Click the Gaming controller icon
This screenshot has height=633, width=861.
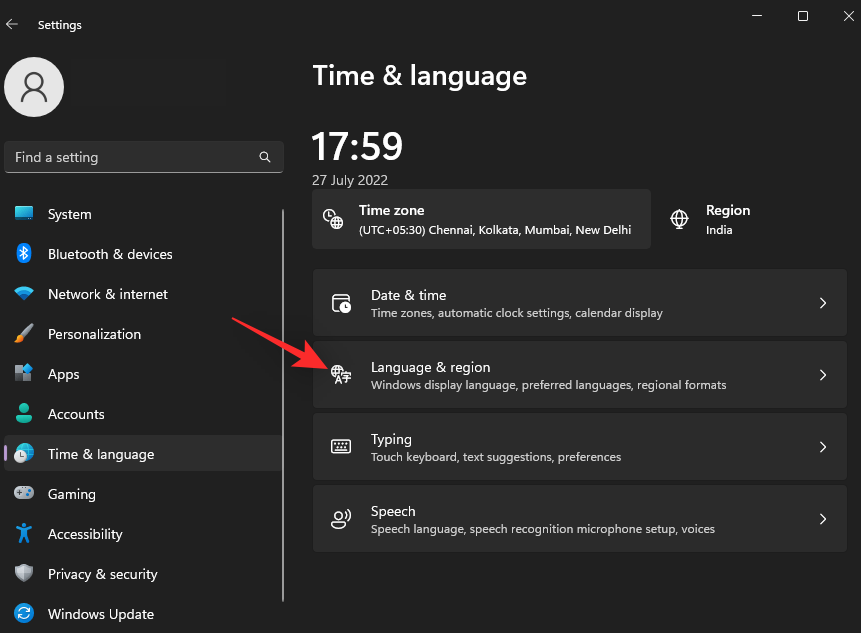click(x=24, y=492)
